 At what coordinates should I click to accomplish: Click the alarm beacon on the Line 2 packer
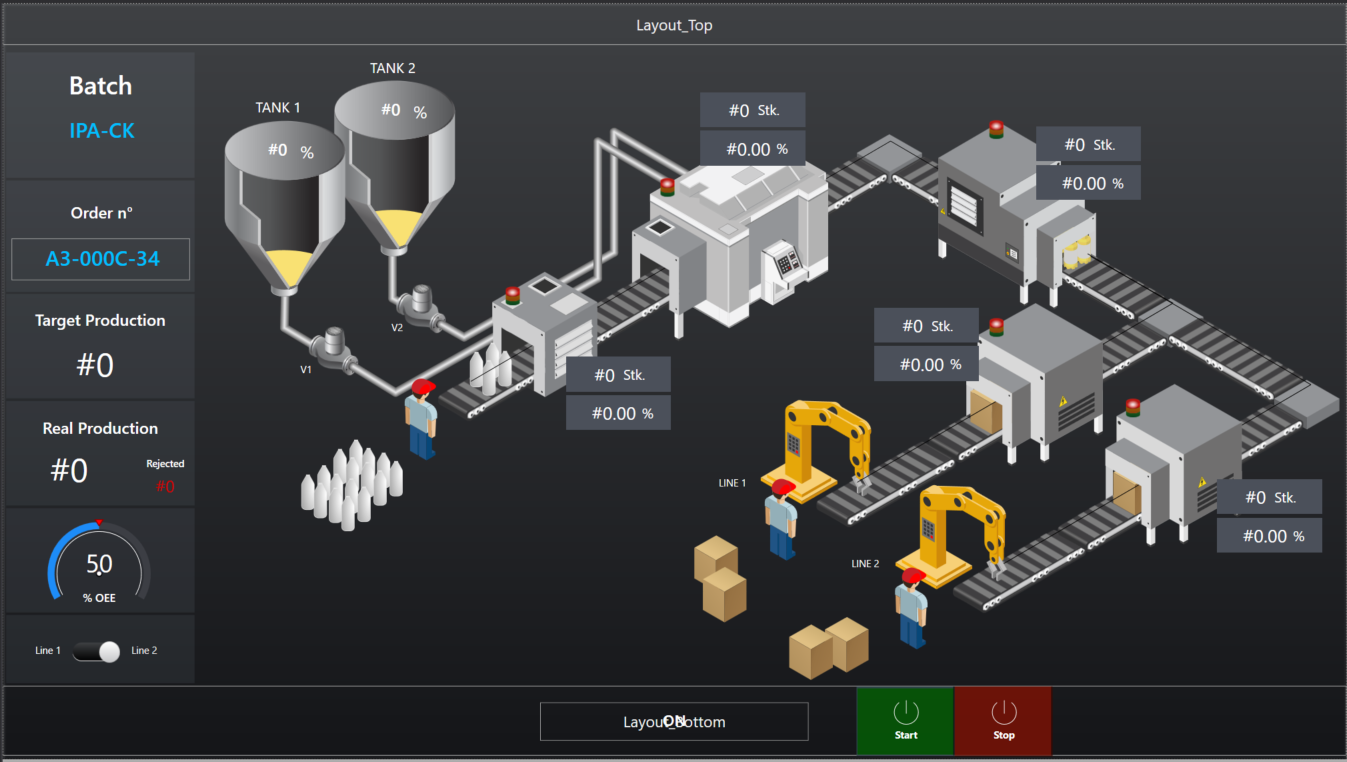1132,407
